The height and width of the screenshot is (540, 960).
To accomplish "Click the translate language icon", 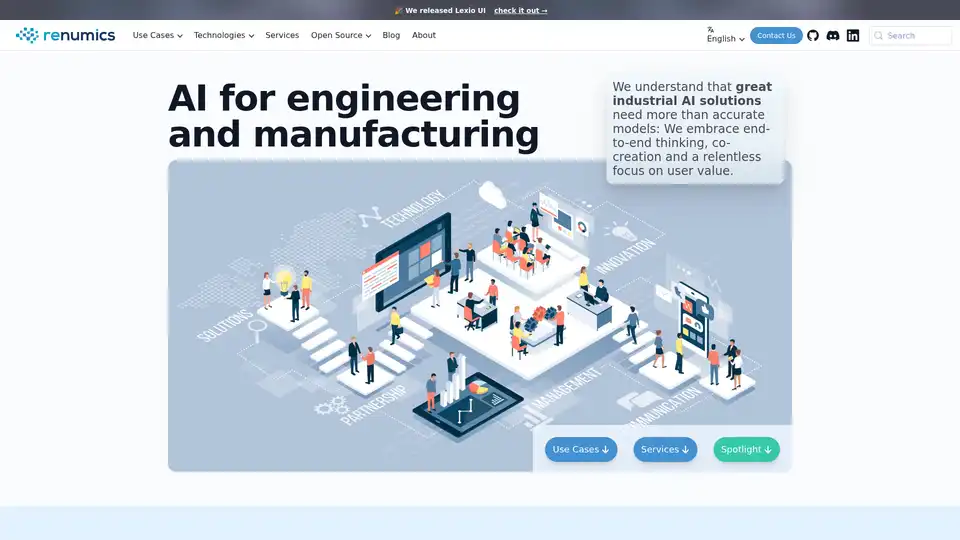I will (711, 29).
